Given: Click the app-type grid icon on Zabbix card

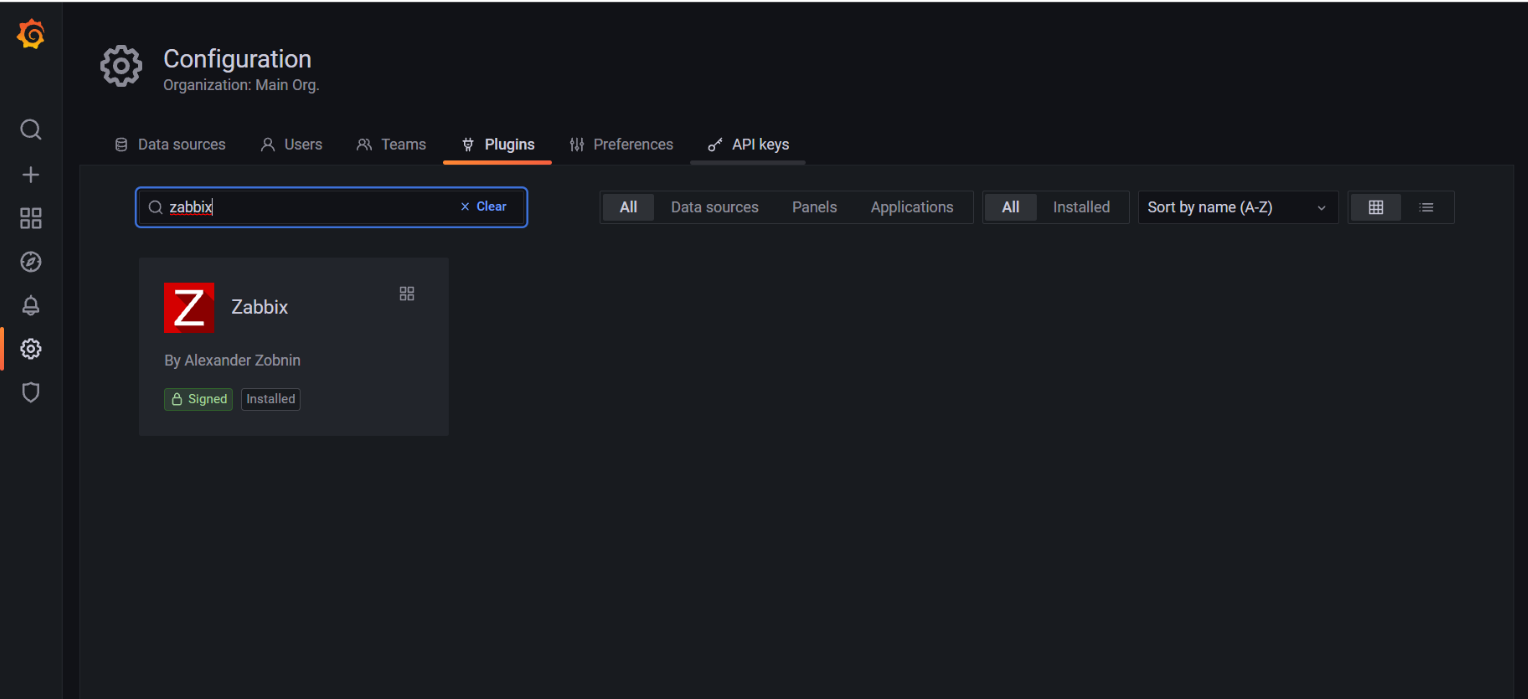Looking at the screenshot, I should coord(407,294).
